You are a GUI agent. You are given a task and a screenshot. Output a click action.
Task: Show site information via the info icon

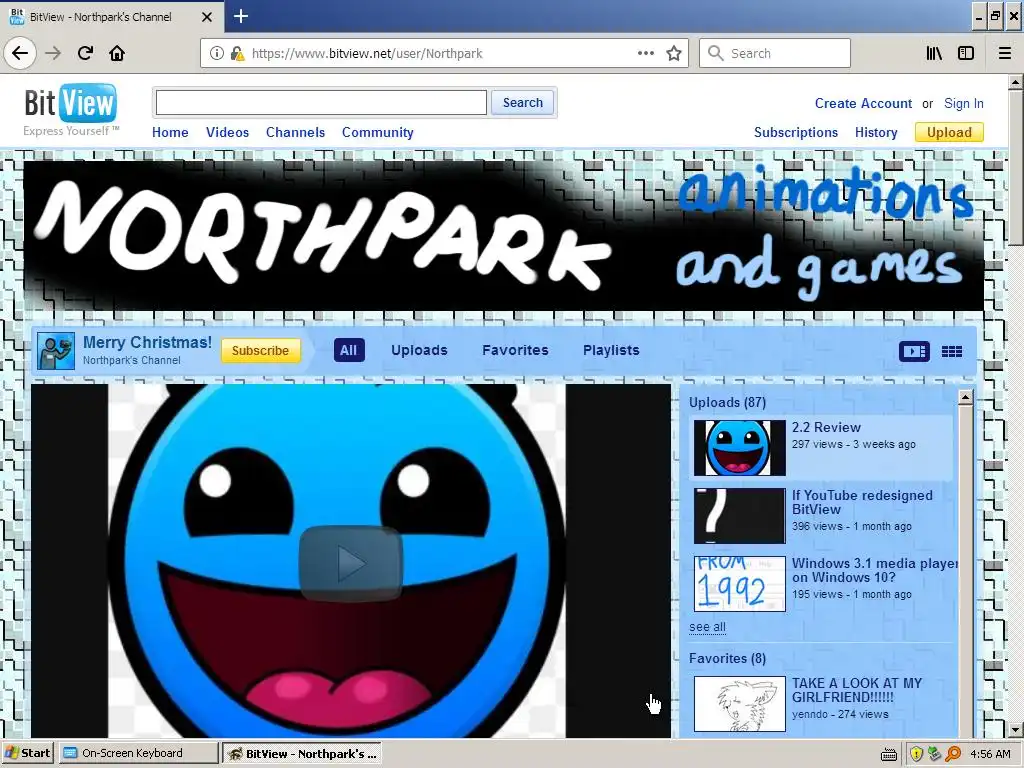coord(217,53)
